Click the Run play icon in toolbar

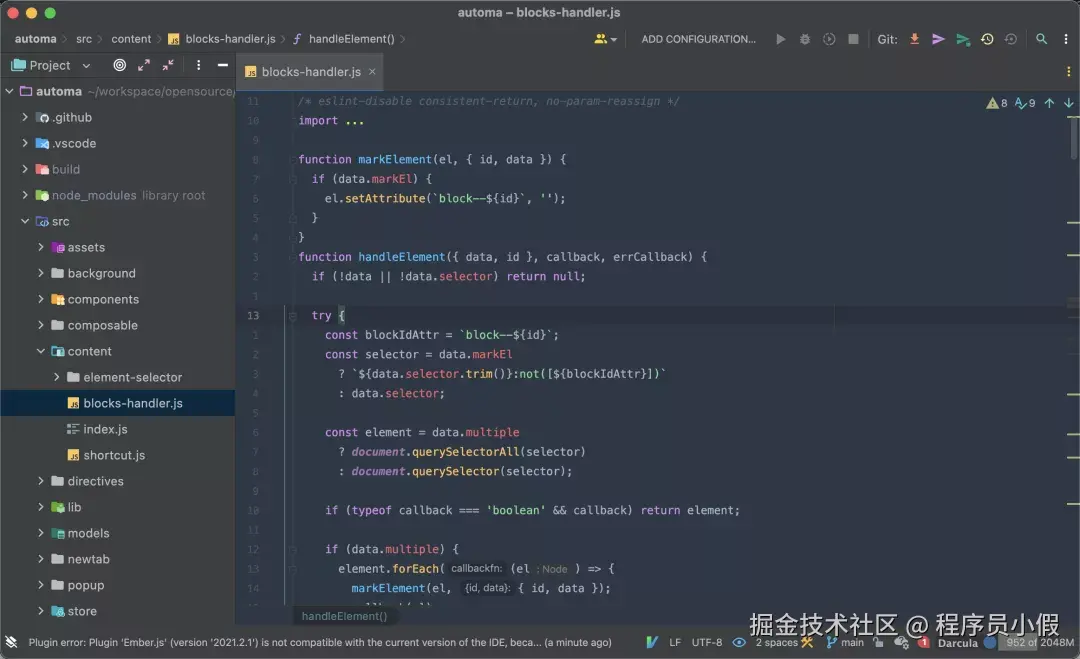point(781,39)
